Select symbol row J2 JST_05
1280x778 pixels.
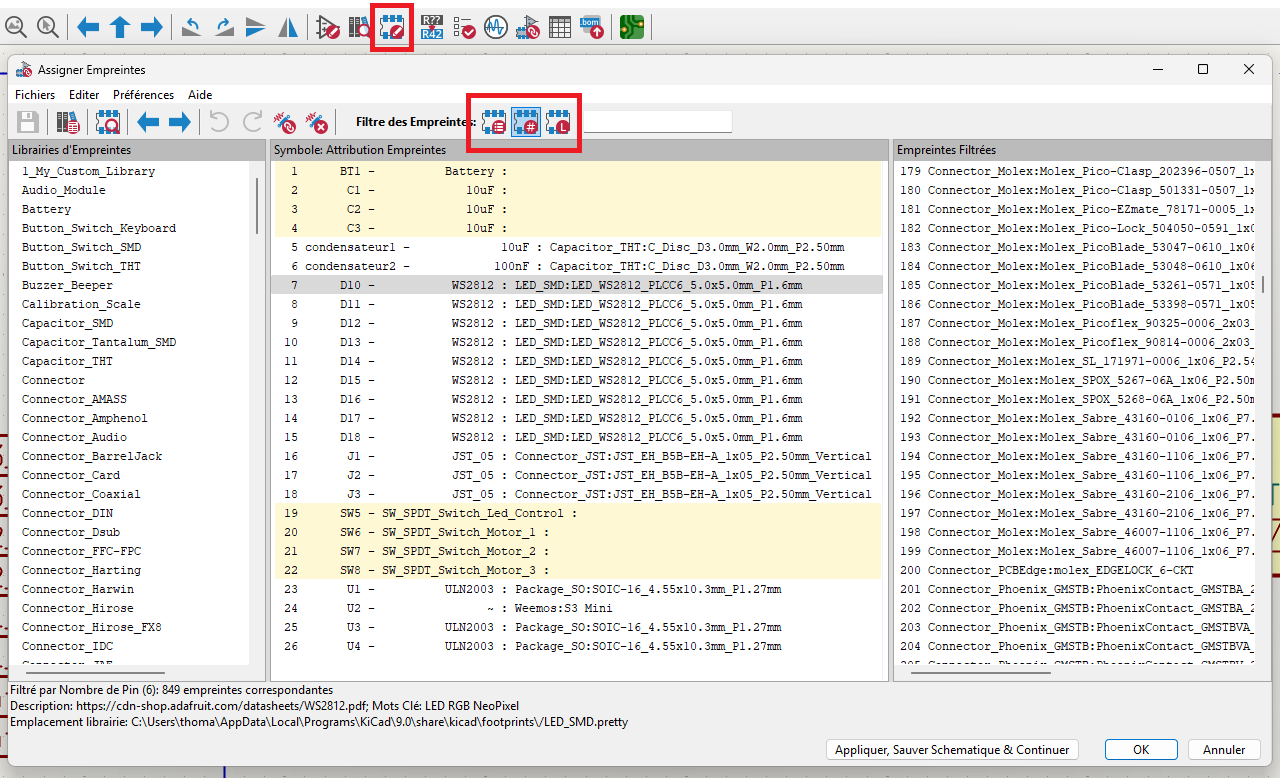pos(579,475)
